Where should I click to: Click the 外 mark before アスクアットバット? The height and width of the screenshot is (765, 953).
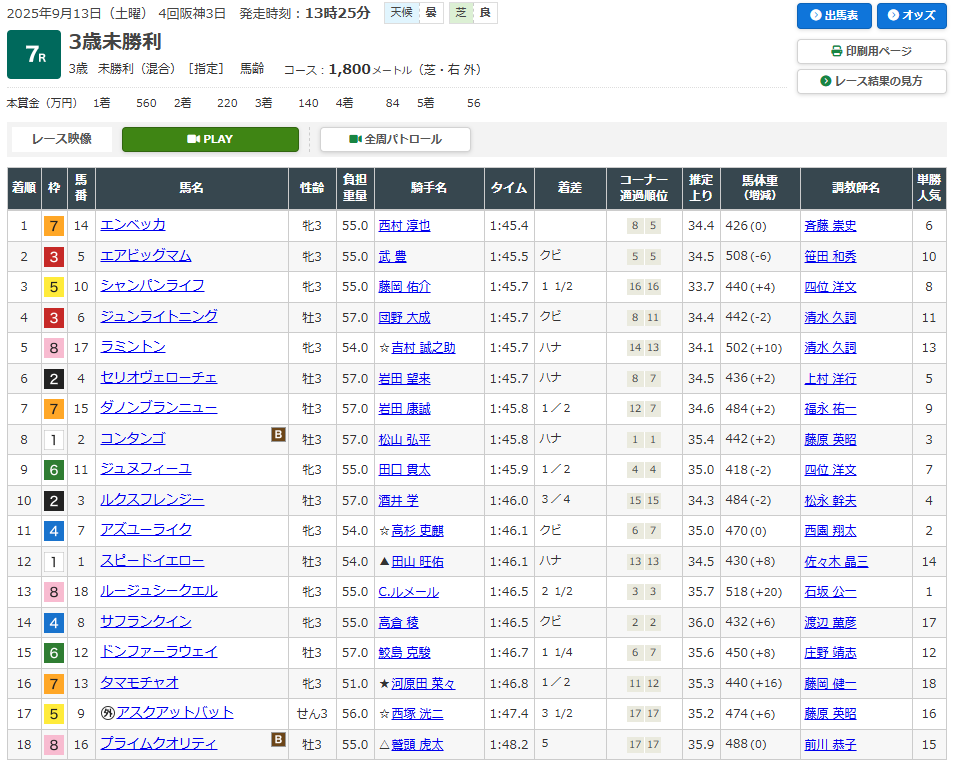click(x=107, y=713)
